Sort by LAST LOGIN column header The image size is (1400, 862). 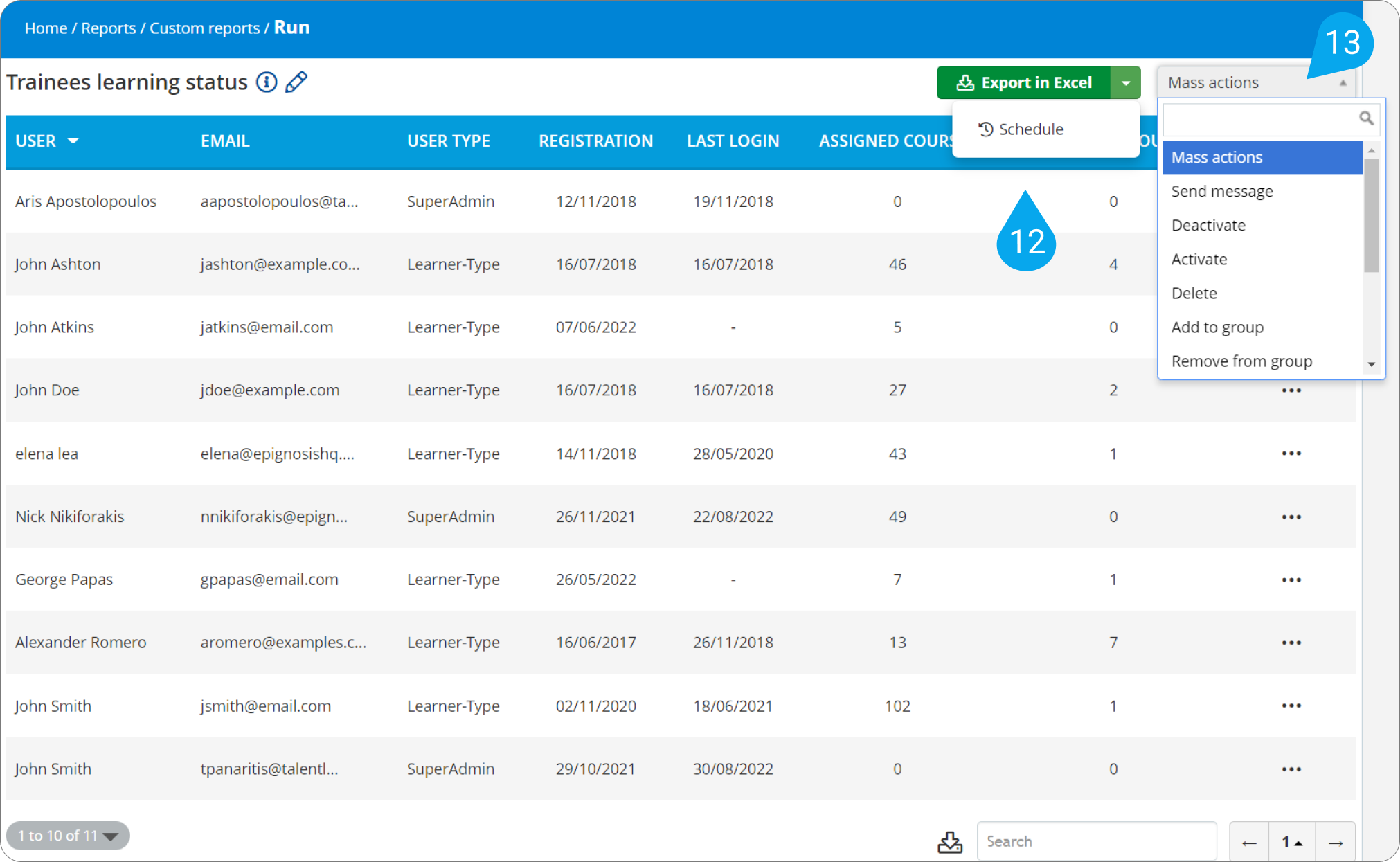[x=733, y=141]
